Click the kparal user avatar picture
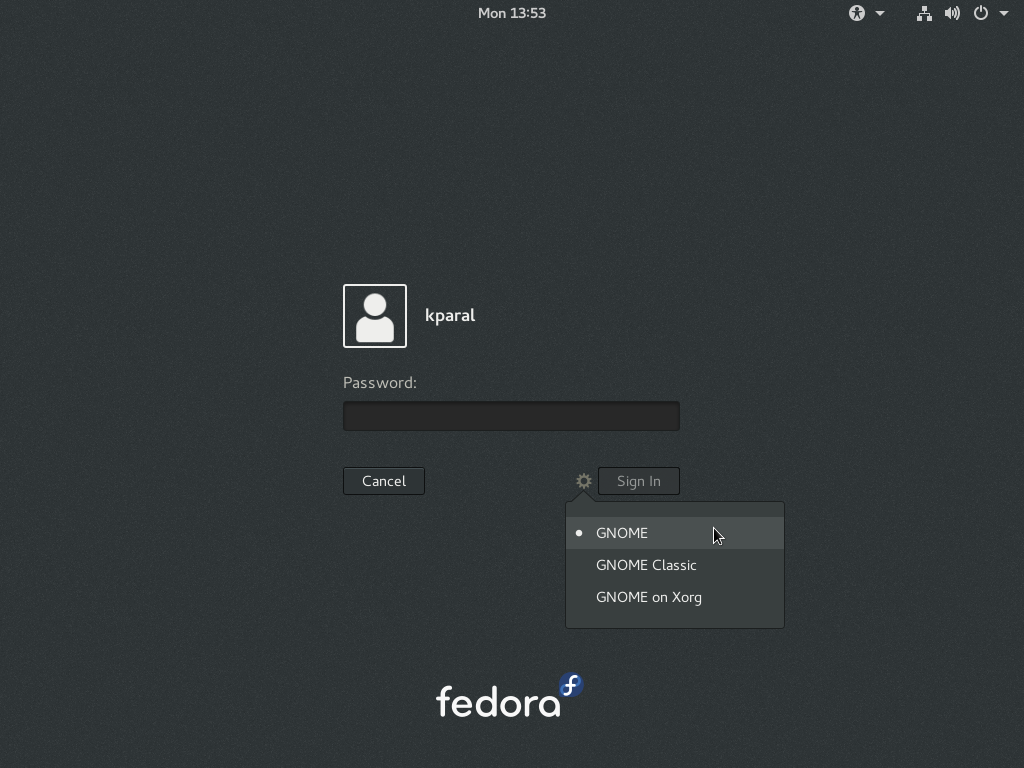The width and height of the screenshot is (1024, 768). pos(375,316)
